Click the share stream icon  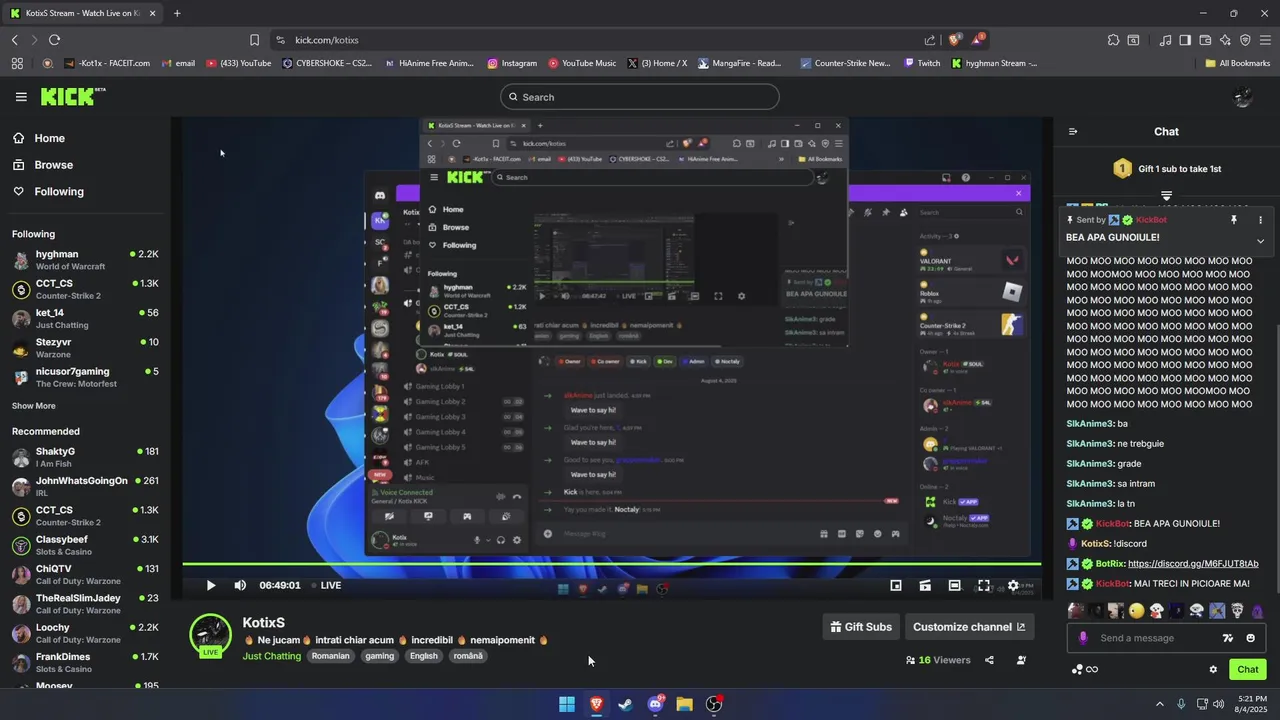click(989, 660)
